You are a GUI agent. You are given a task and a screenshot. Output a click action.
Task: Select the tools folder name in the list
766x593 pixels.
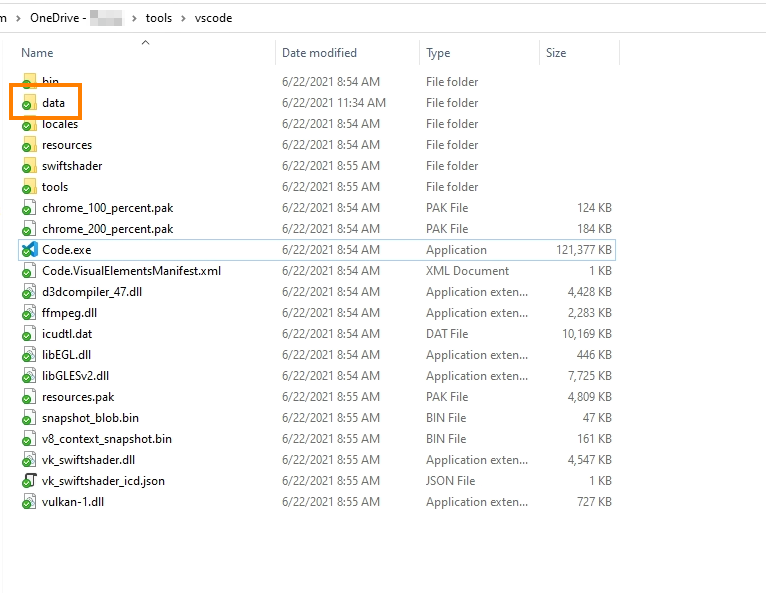(x=55, y=187)
